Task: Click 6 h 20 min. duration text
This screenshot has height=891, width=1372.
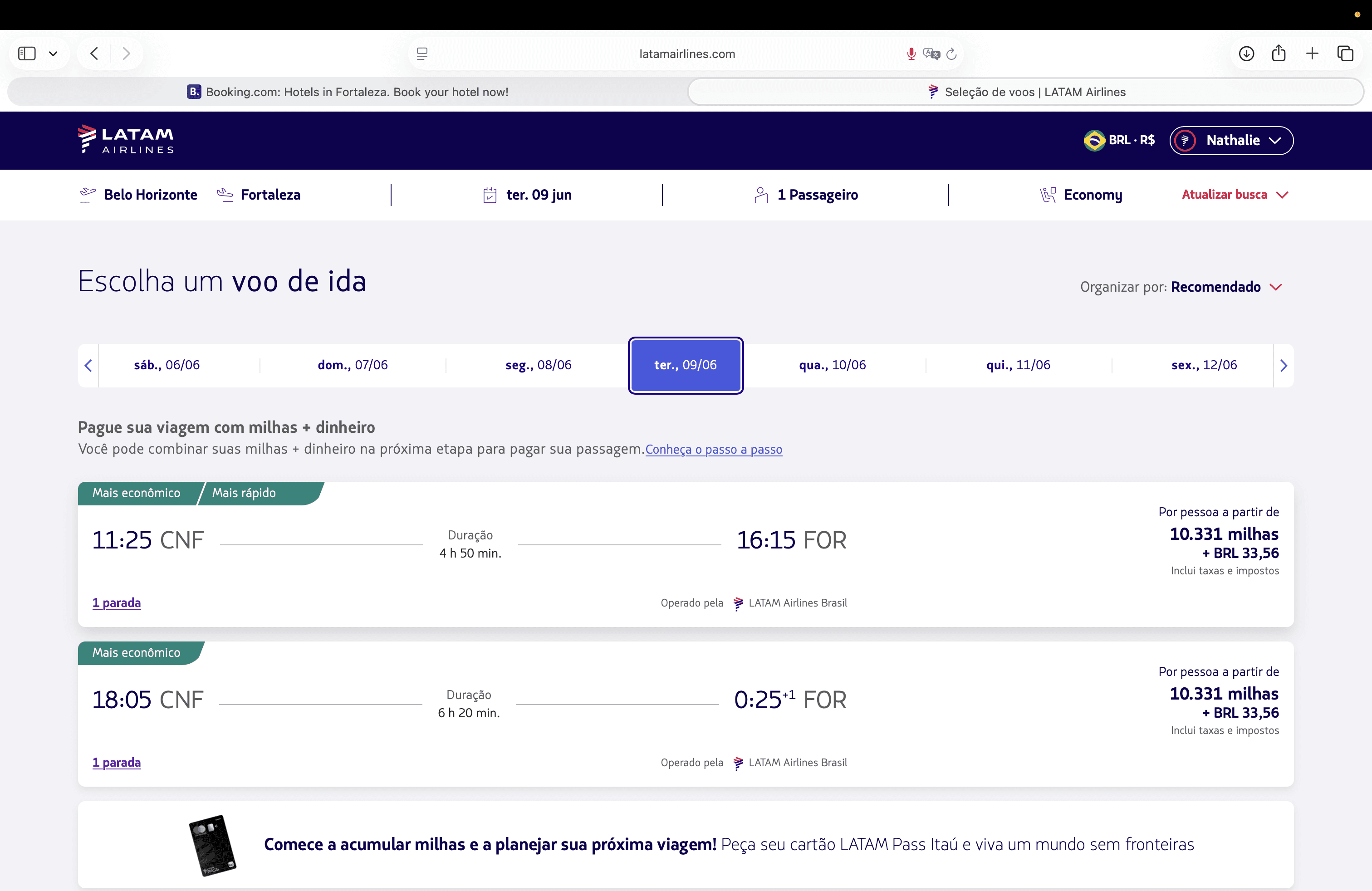Action: click(469, 713)
